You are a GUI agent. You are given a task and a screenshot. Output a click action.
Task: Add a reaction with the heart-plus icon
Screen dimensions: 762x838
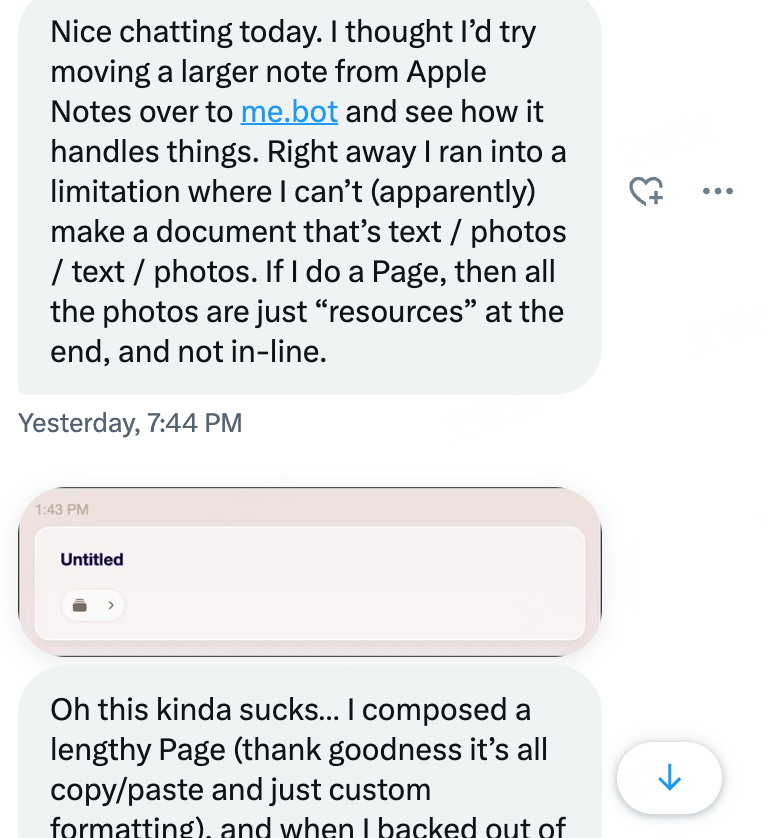pos(646,191)
